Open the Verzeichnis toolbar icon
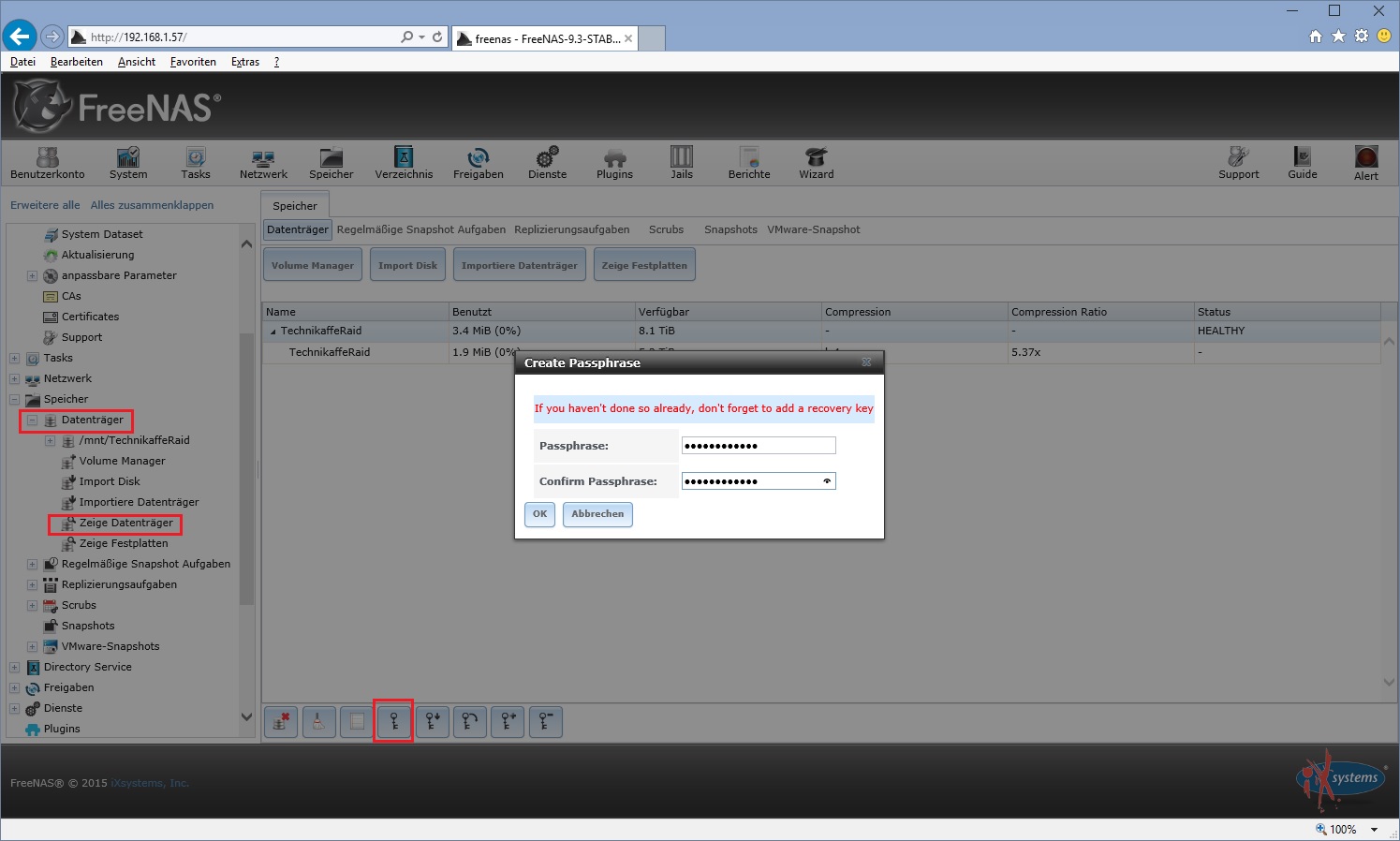 pyautogui.click(x=404, y=162)
